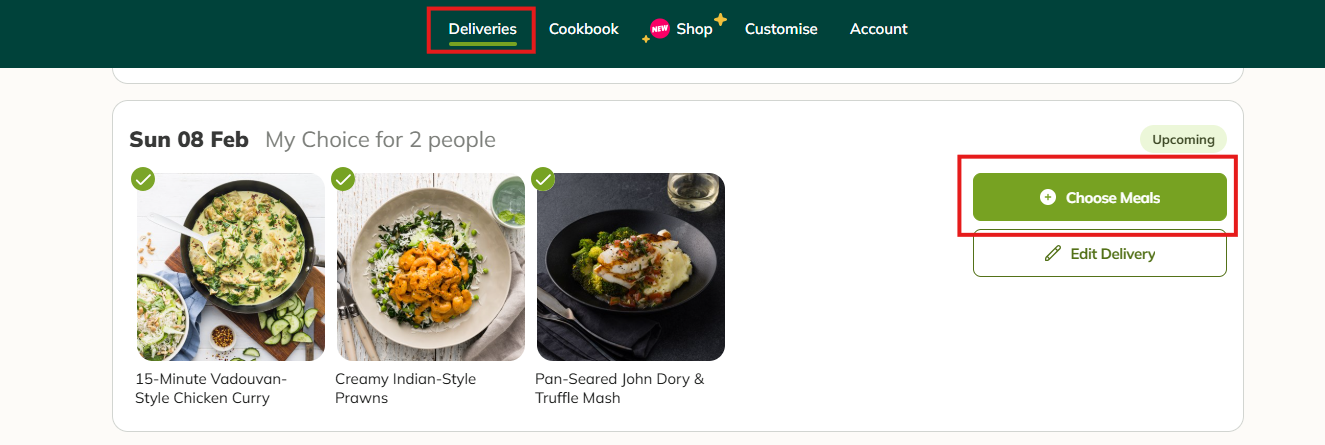Open the Creamy Indian-Style Prawns photo
The height and width of the screenshot is (445, 1325).
[x=431, y=267]
